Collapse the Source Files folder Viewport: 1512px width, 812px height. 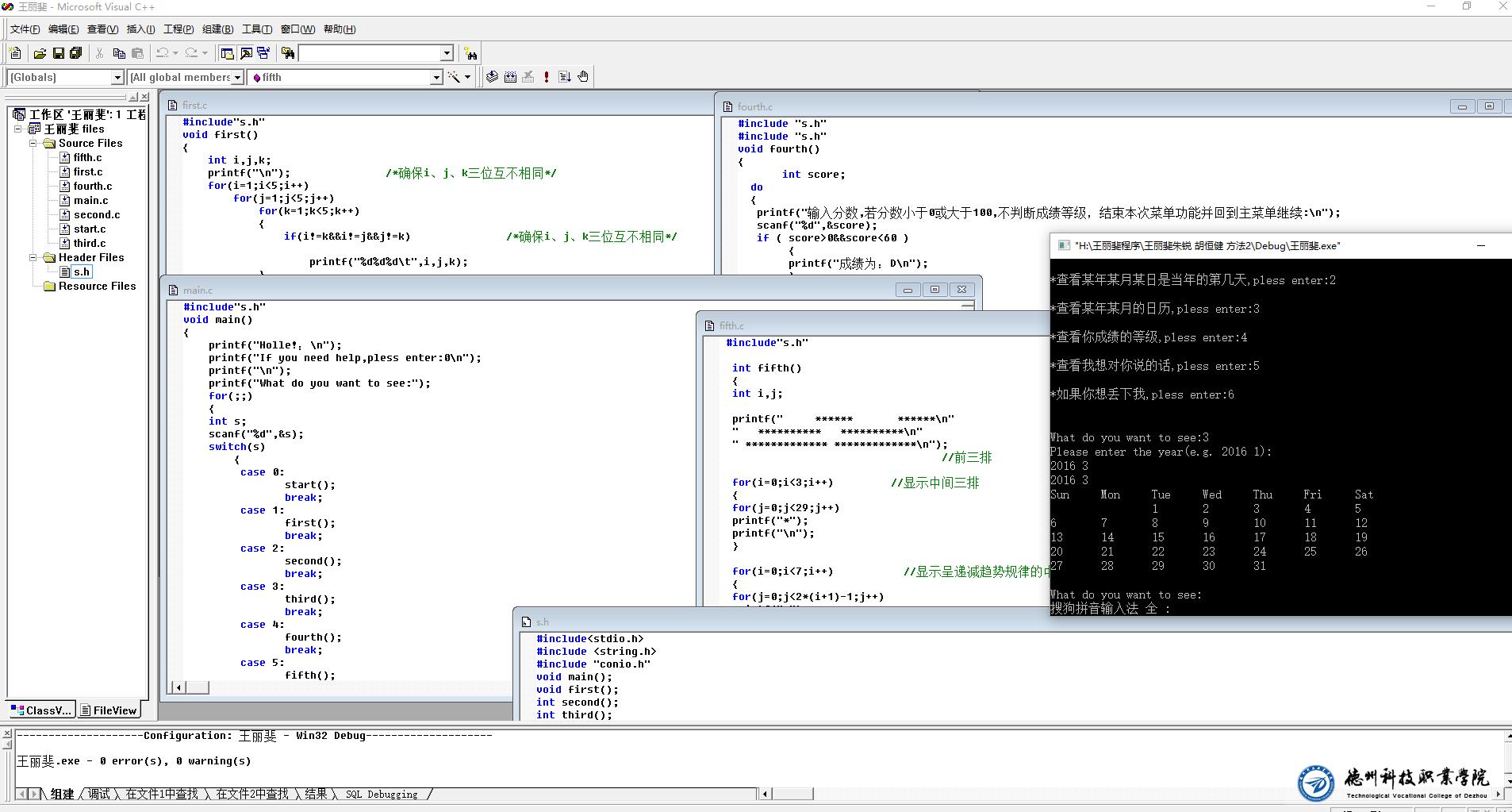click(33, 144)
